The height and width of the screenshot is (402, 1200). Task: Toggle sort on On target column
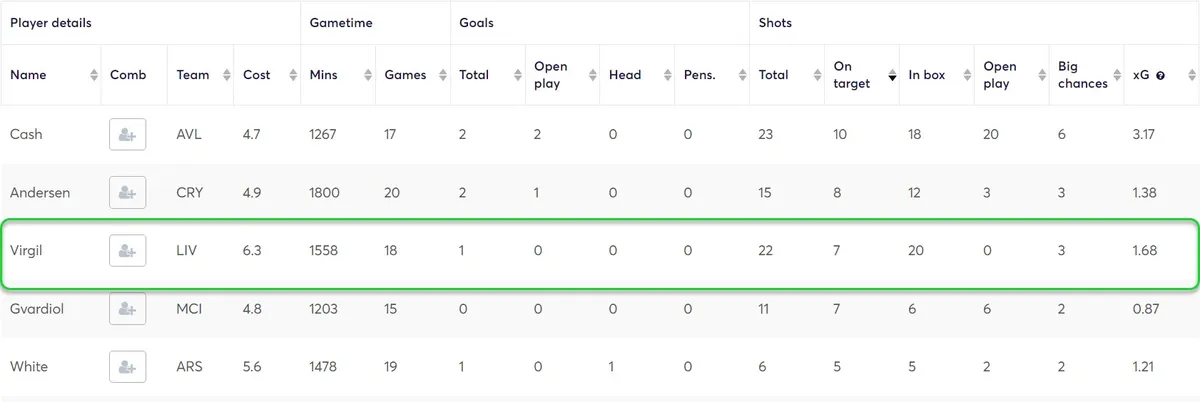pyautogui.click(x=862, y=75)
